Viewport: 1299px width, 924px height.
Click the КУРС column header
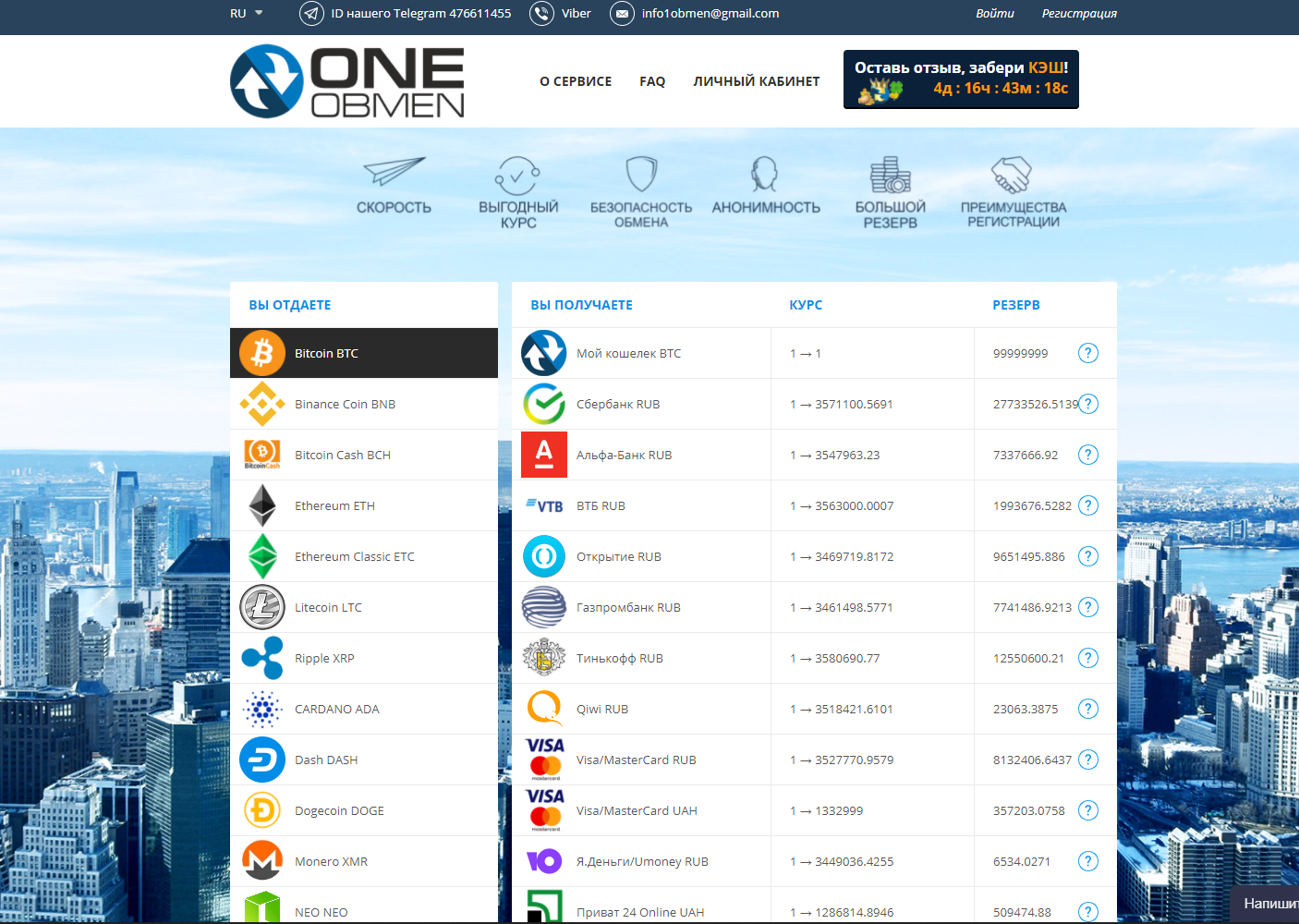(806, 305)
